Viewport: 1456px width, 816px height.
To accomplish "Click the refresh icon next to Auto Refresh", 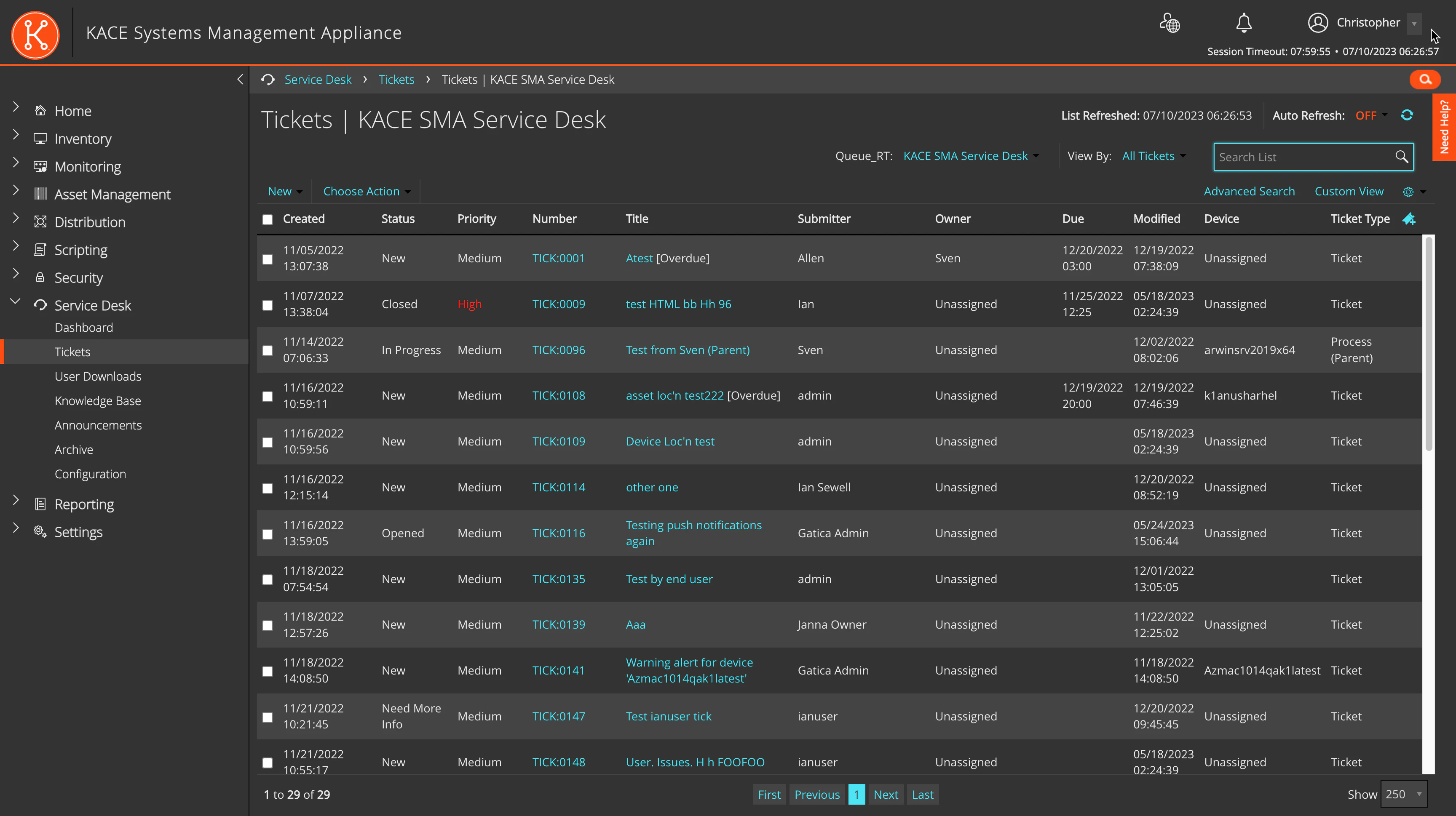I will click(x=1408, y=115).
